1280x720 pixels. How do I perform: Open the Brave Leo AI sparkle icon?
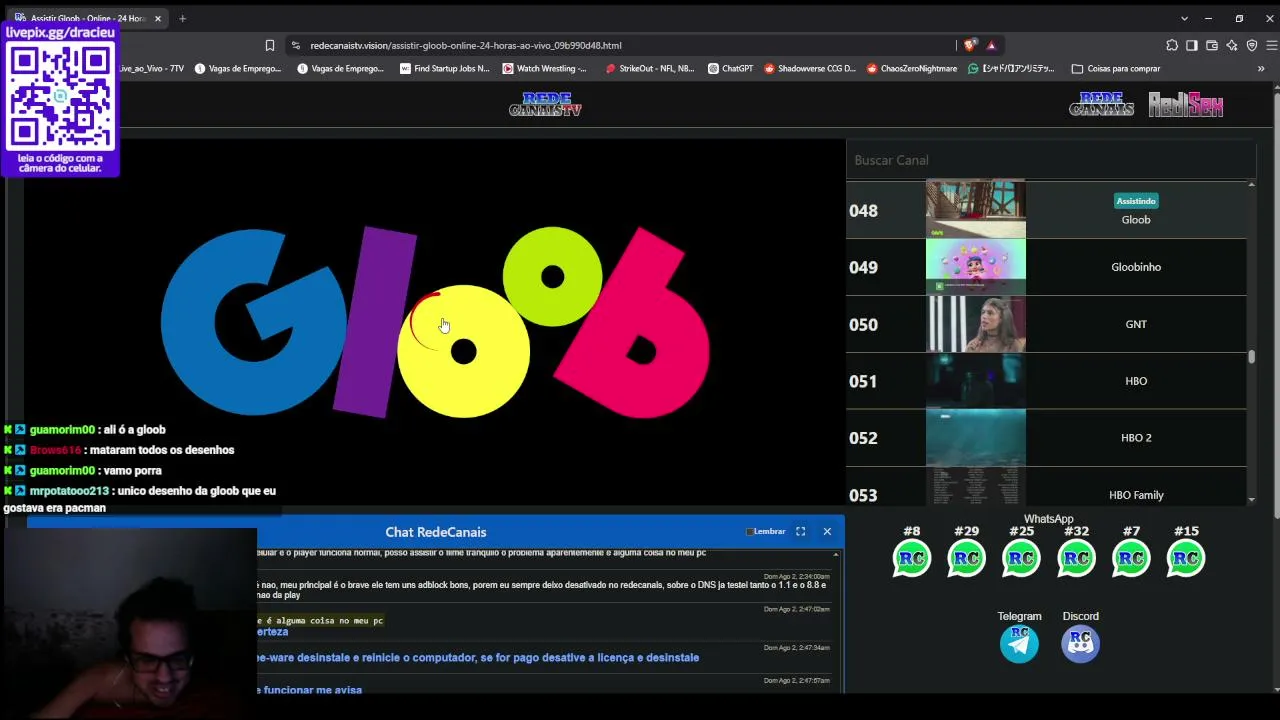[x=1232, y=45]
